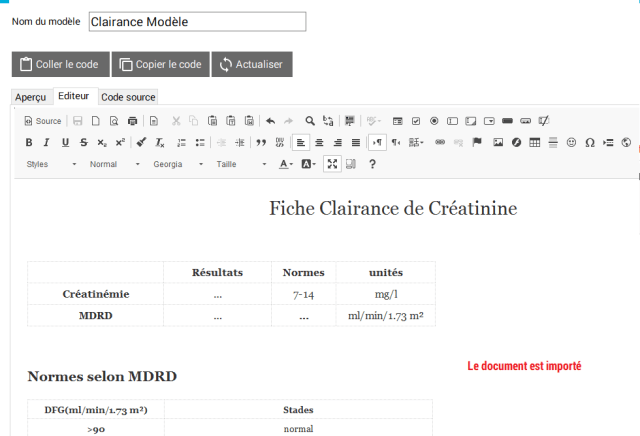
Task: Switch to the Aperçu tab
Action: coord(30,97)
